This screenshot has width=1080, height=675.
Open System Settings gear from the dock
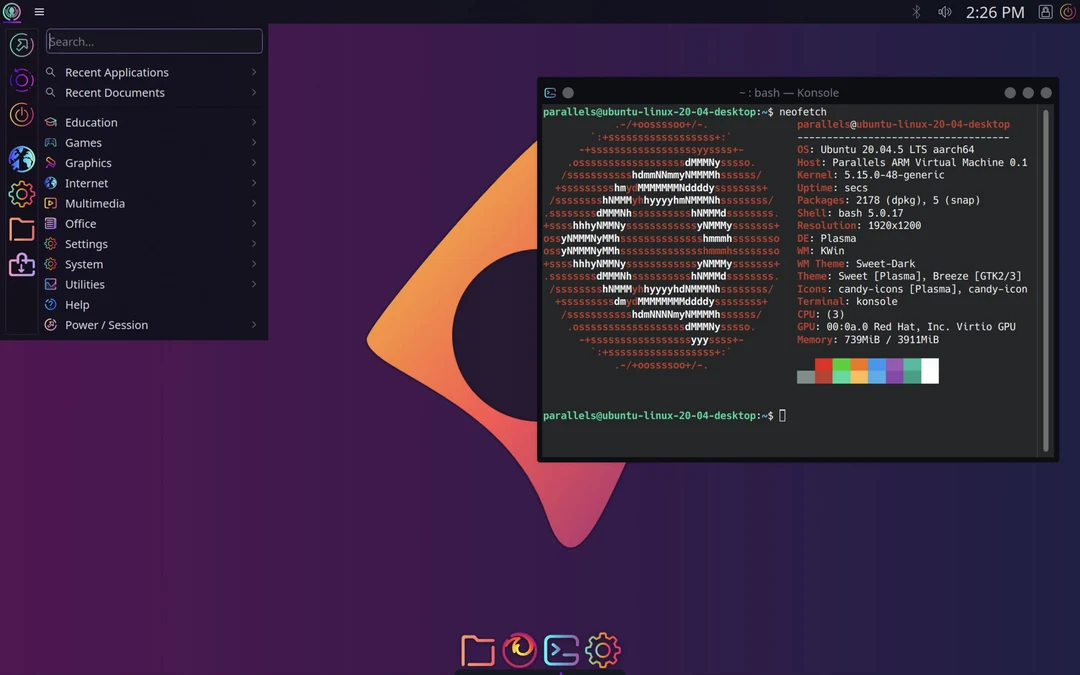pos(603,649)
